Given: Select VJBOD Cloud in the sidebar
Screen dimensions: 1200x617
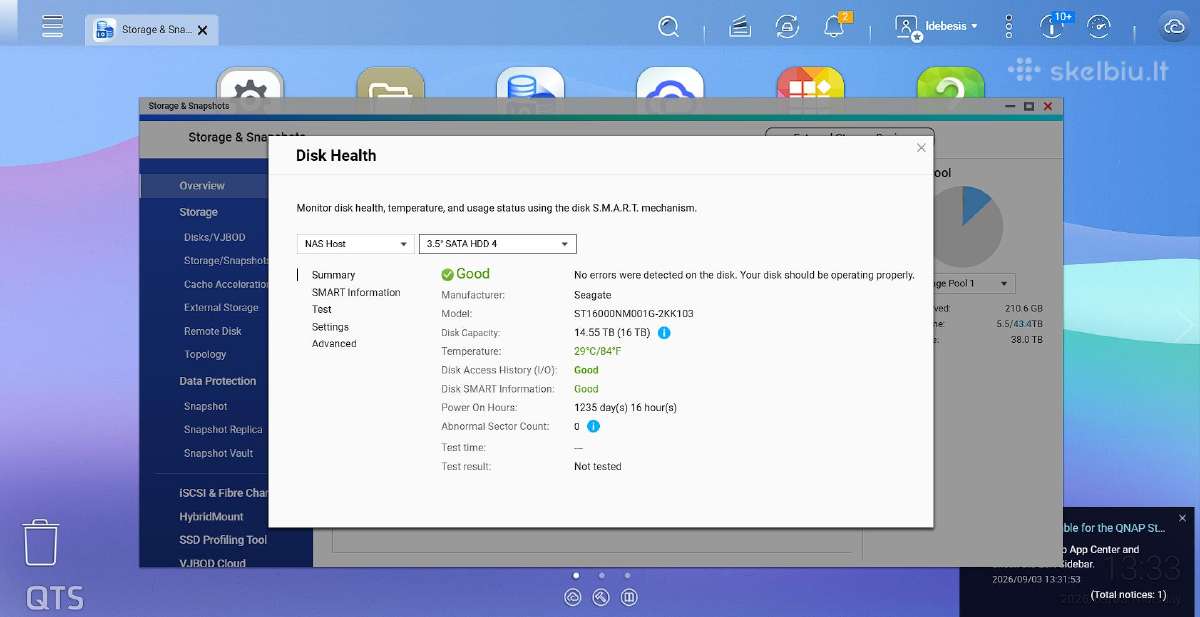Looking at the screenshot, I should click(212, 562).
